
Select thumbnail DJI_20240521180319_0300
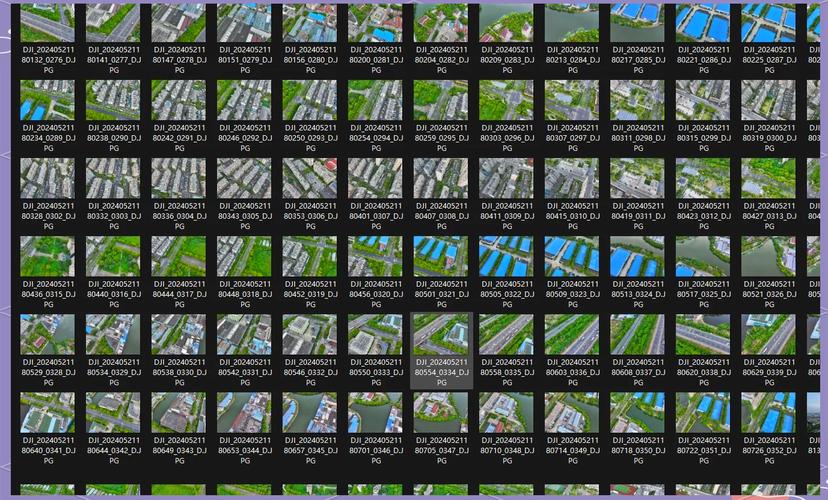[768, 100]
